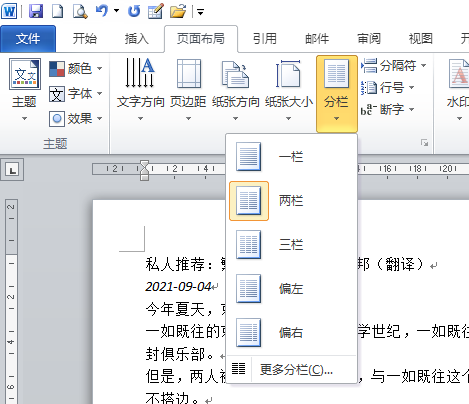This screenshot has height=404, width=469.
Task: Click the indent marker on horizontal ruler
Action: (144, 170)
